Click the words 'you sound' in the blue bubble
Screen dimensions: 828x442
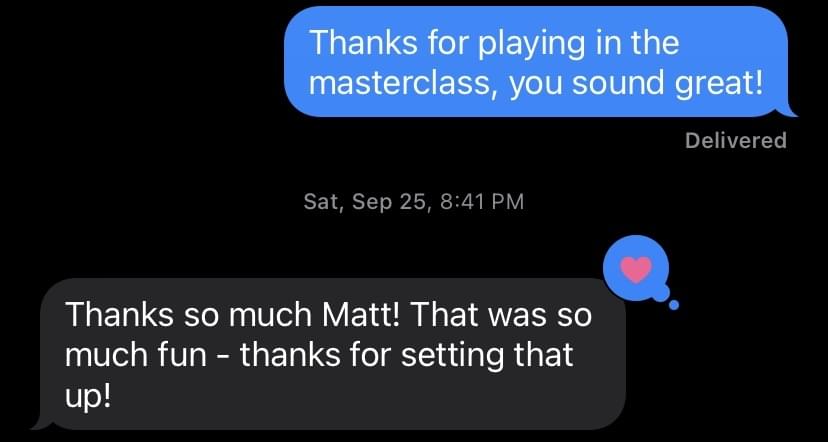(586, 84)
